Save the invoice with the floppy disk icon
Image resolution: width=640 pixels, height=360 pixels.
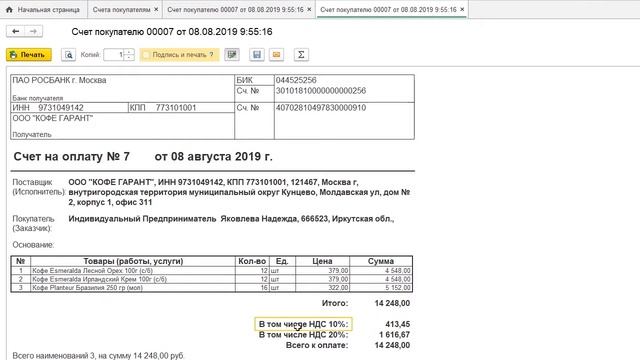257,55
